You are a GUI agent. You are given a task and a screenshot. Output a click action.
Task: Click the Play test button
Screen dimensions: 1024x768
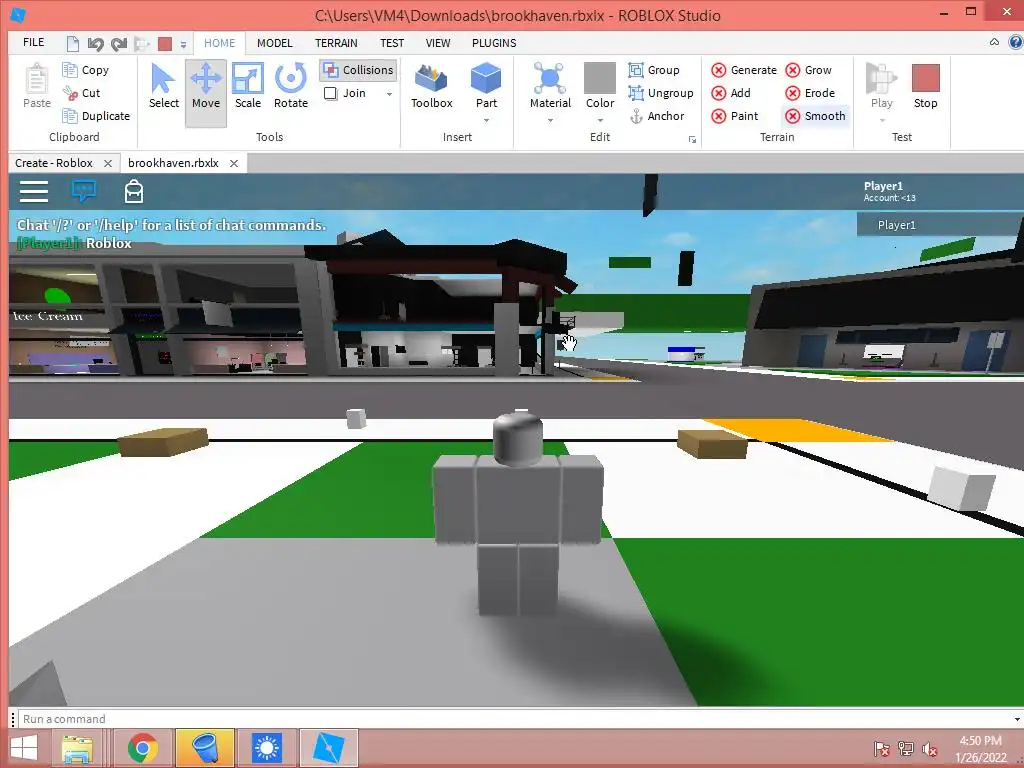pyautogui.click(x=882, y=86)
